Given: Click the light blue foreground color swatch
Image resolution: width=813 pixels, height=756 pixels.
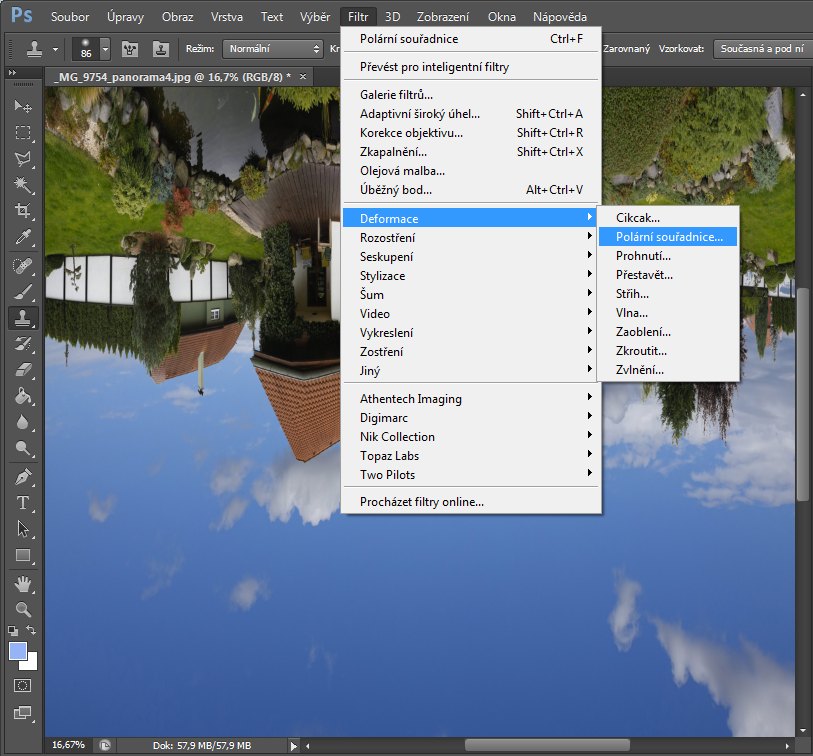Looking at the screenshot, I should click(18, 651).
